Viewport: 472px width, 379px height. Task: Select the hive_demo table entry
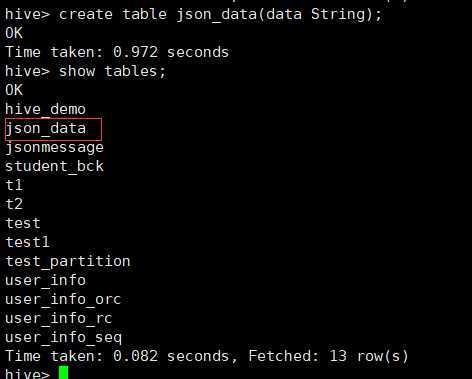(46, 109)
